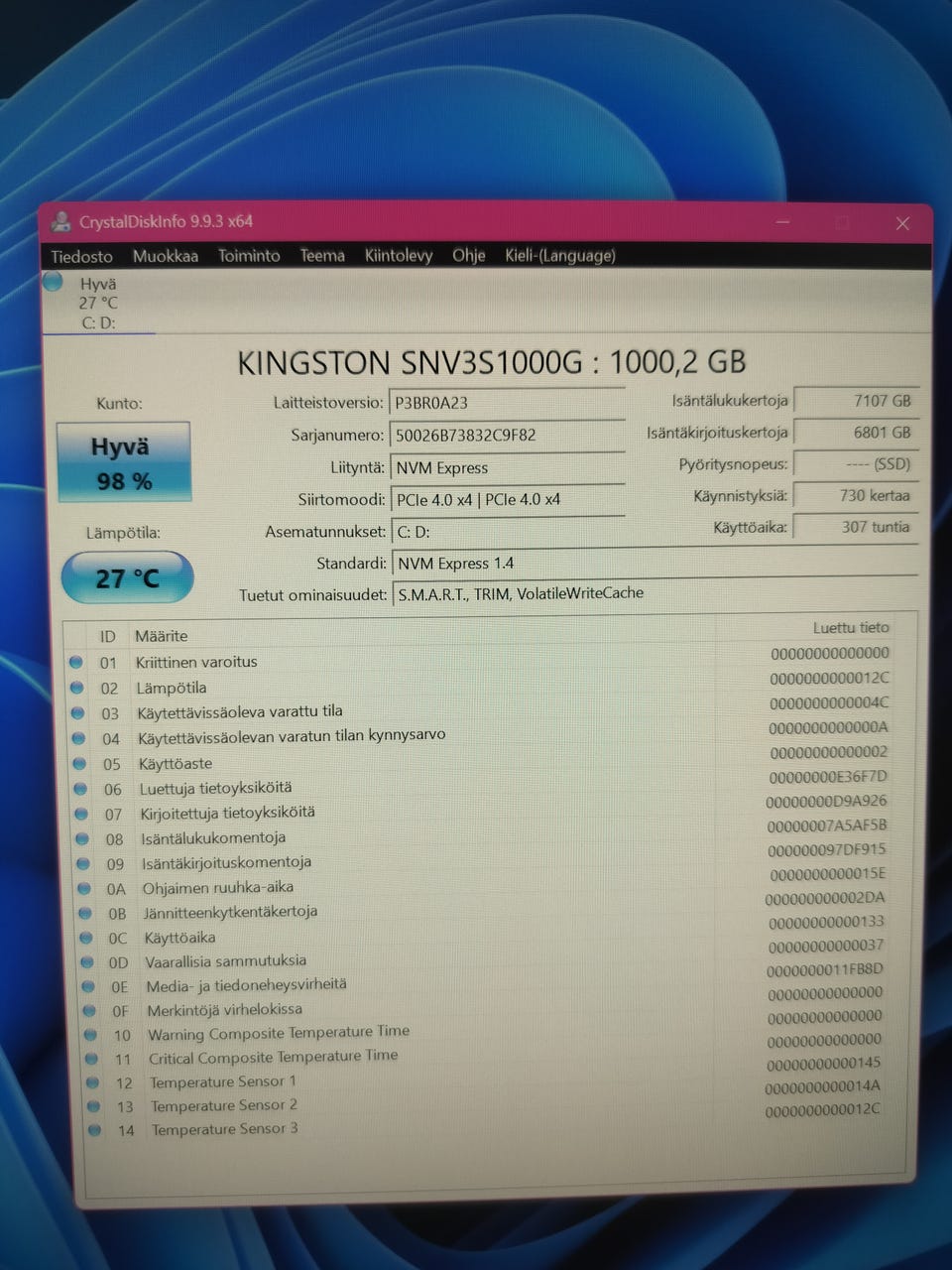This screenshot has width=952, height=1270.
Task: Click the KINGSTON SNV3S1000G drive title
Action: coord(491,362)
